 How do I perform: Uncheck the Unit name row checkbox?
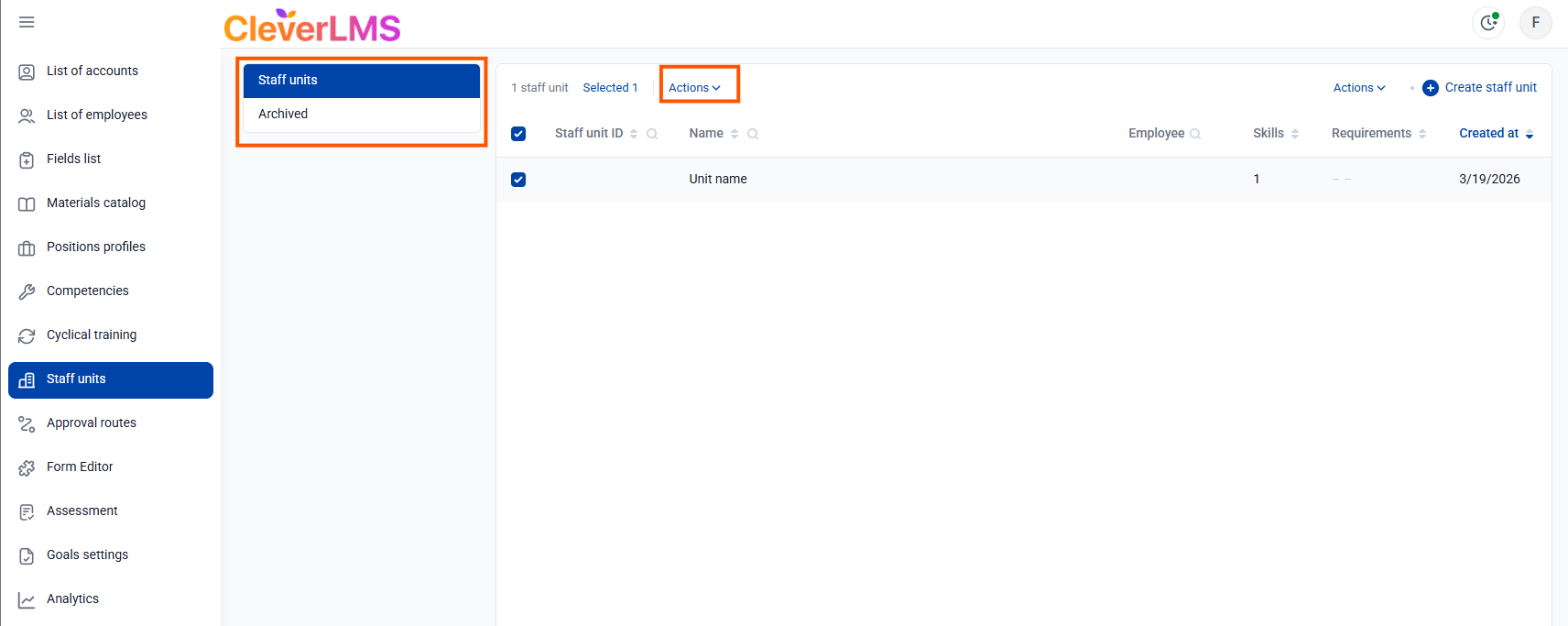click(x=518, y=180)
